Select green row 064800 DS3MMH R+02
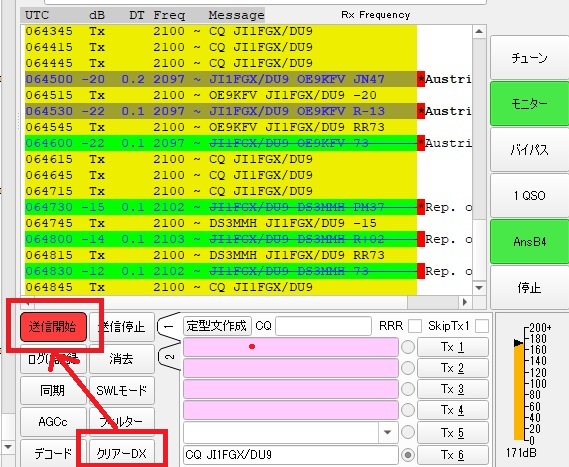The image size is (569, 467). pos(221,239)
